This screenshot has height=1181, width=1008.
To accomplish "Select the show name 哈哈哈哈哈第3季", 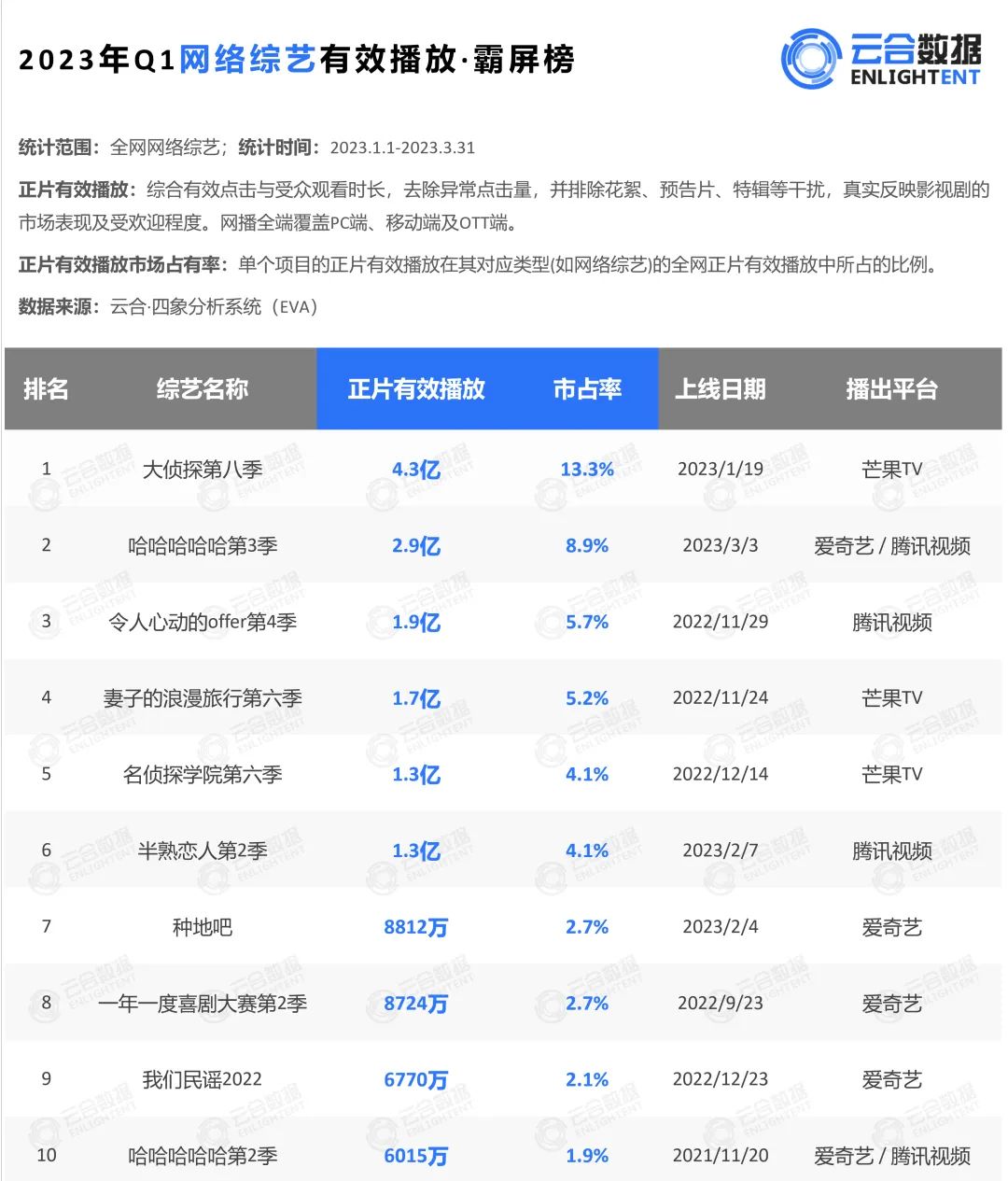I will click(203, 546).
